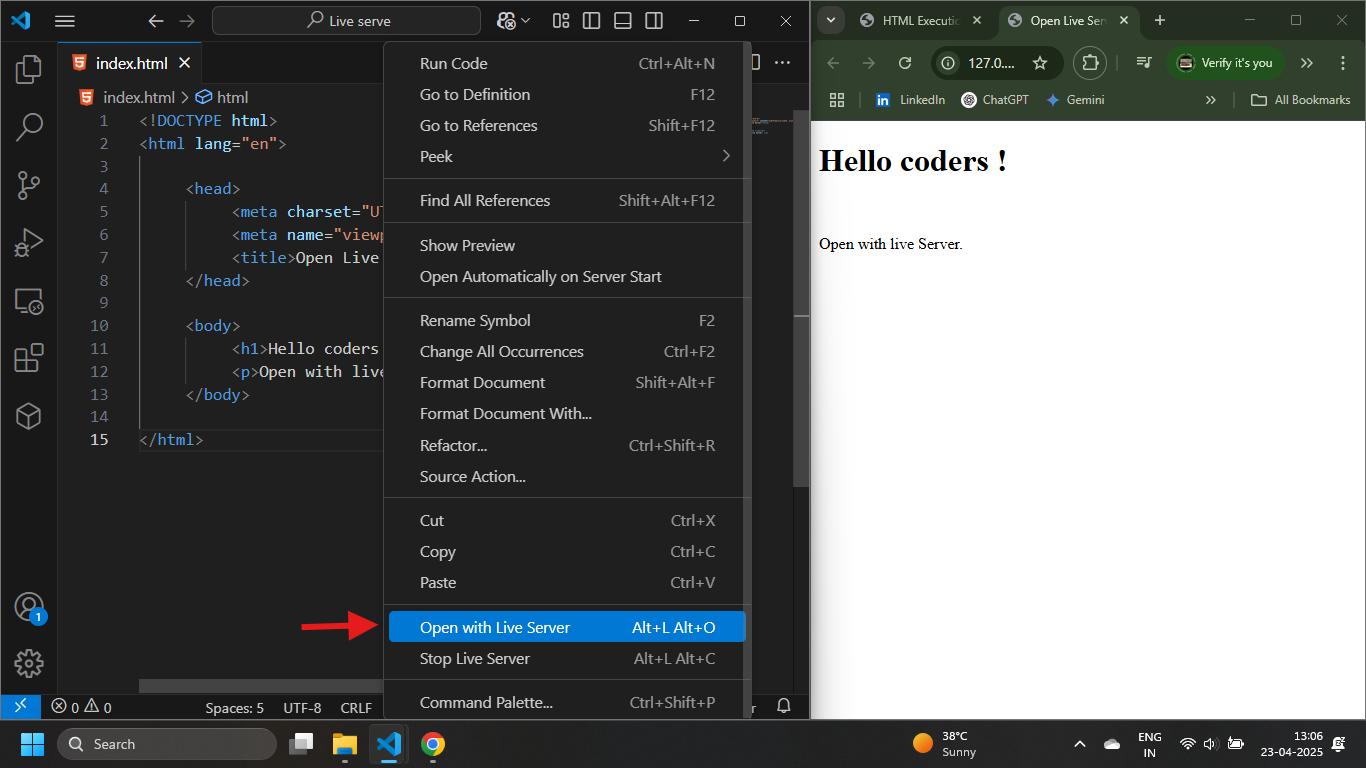This screenshot has width=1366, height=768.
Task: Open the Run and Debug view
Action: [28, 242]
